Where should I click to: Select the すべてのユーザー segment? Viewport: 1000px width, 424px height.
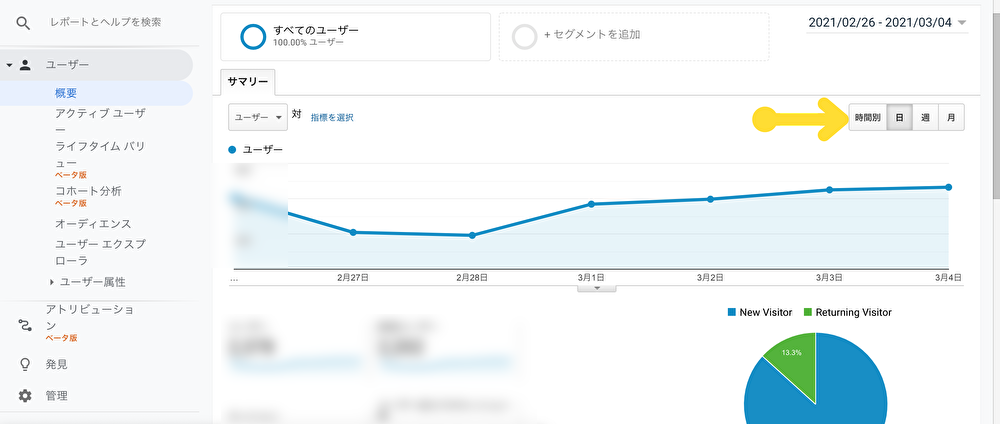355,37
